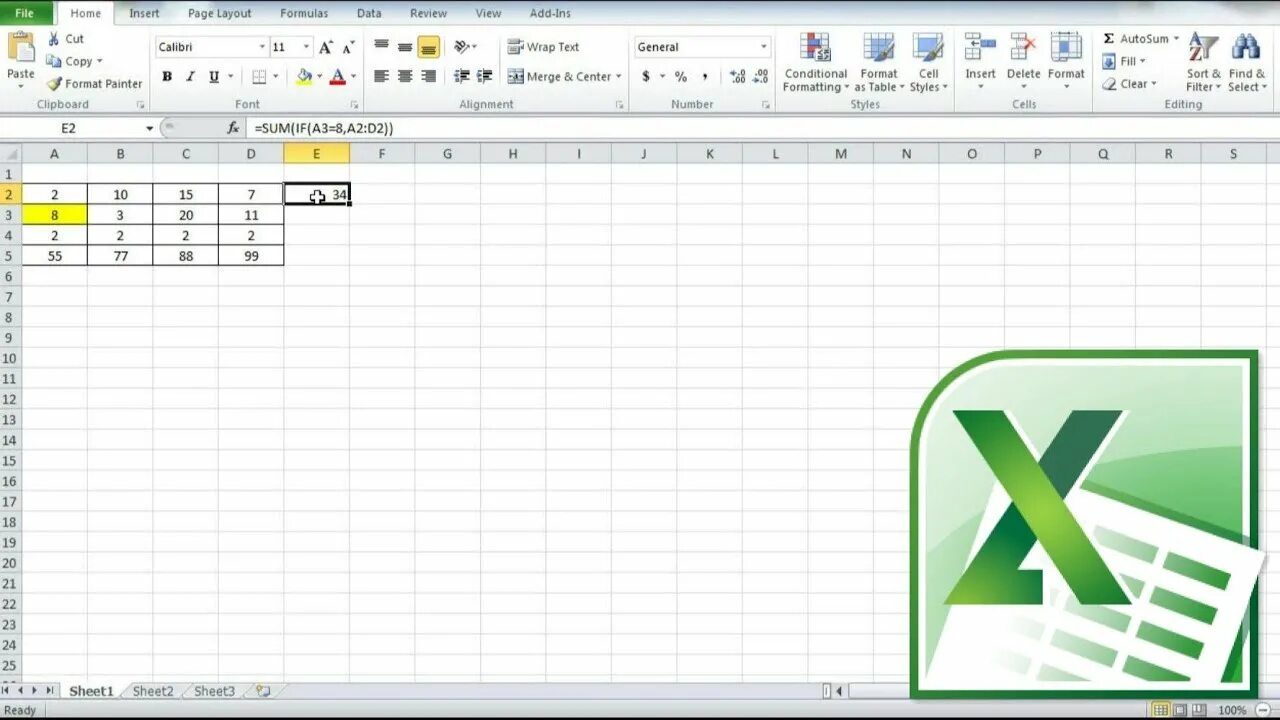This screenshot has height=720, width=1280.
Task: Switch to Page Layout view in status bar
Action: click(1180, 710)
